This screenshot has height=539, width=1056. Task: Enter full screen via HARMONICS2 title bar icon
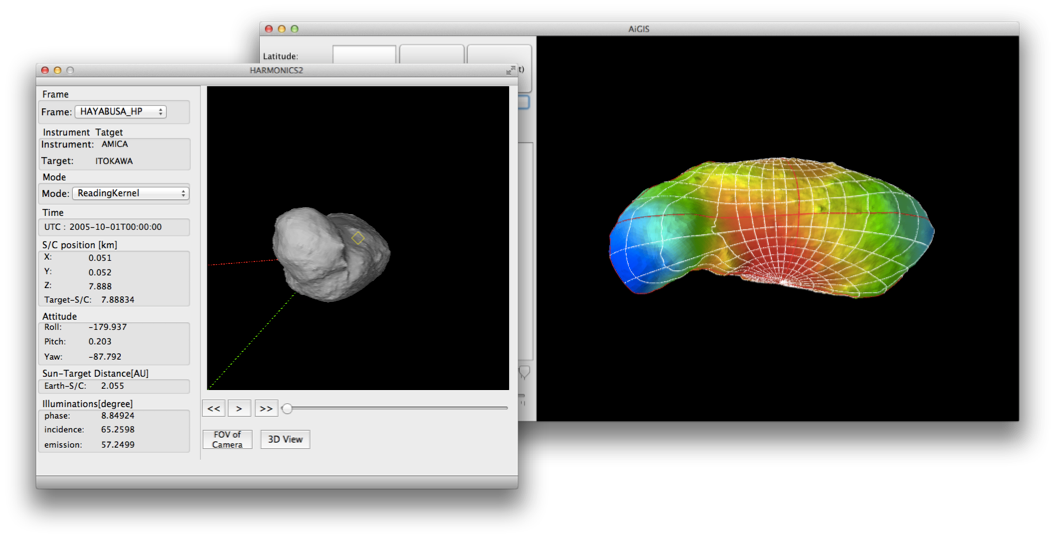(x=511, y=70)
